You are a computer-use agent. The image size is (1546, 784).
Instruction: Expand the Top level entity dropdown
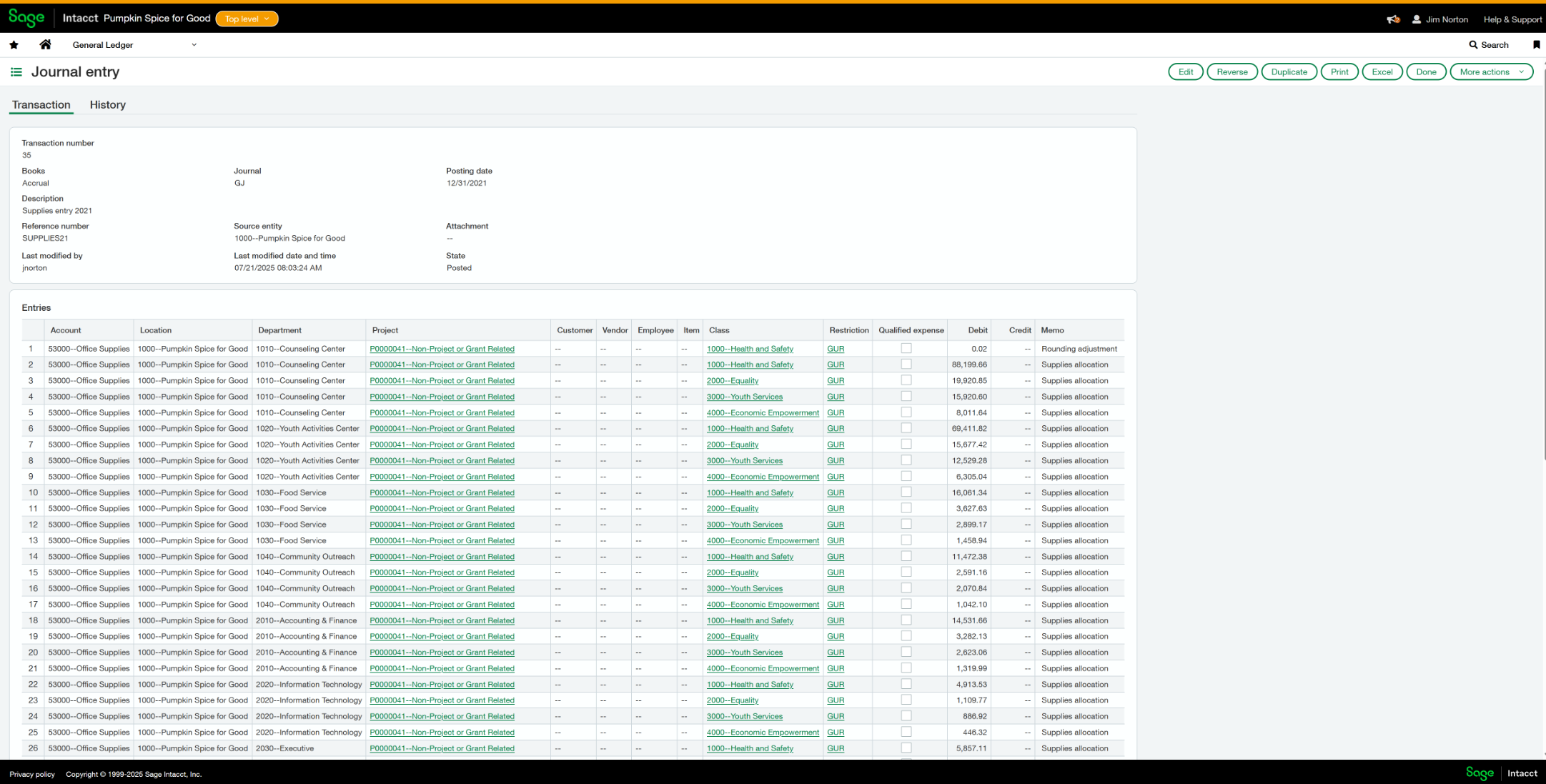coord(247,19)
